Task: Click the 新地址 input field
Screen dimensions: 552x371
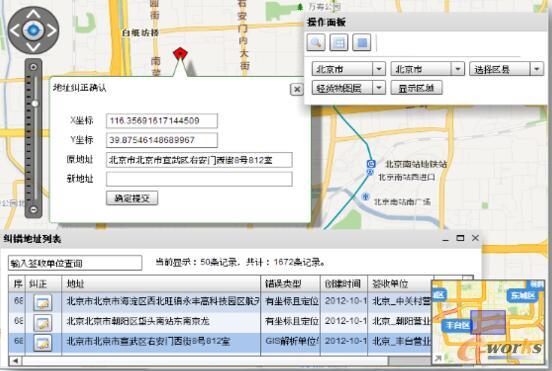Action: point(199,179)
